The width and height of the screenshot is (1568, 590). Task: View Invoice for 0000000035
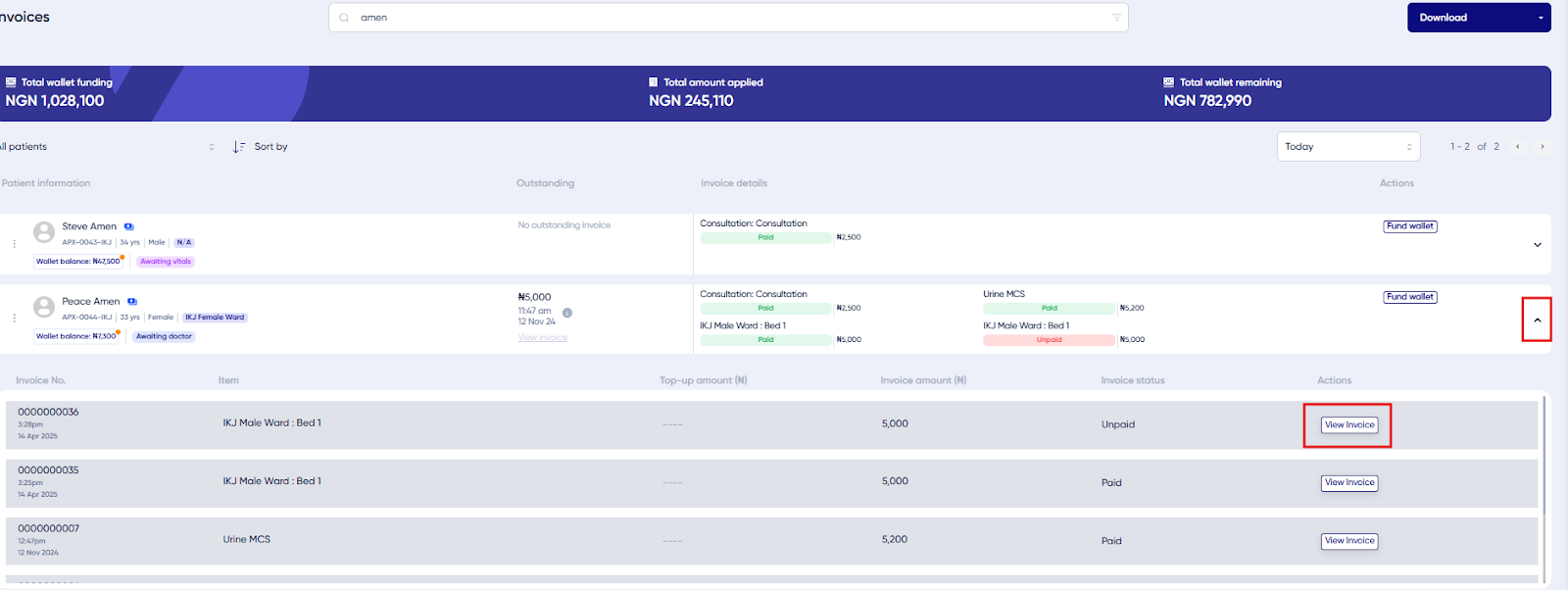click(x=1349, y=483)
